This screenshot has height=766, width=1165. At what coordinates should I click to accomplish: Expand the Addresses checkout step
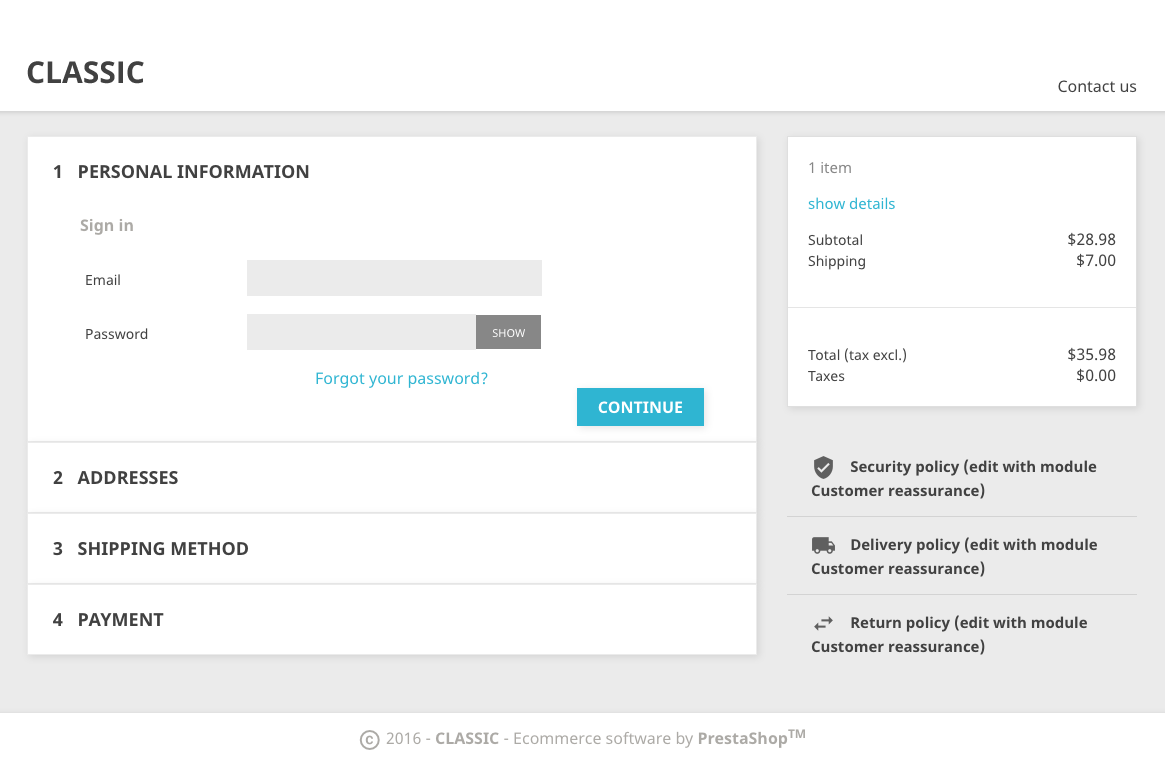(x=128, y=478)
